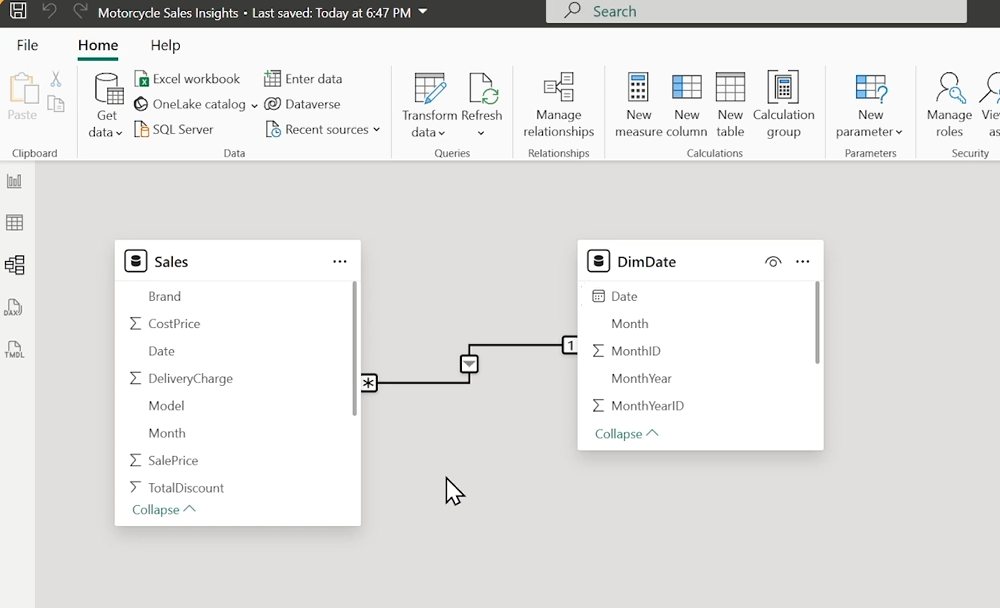Open the Report view icon in sidebar
1000x608 pixels.
[x=15, y=181]
